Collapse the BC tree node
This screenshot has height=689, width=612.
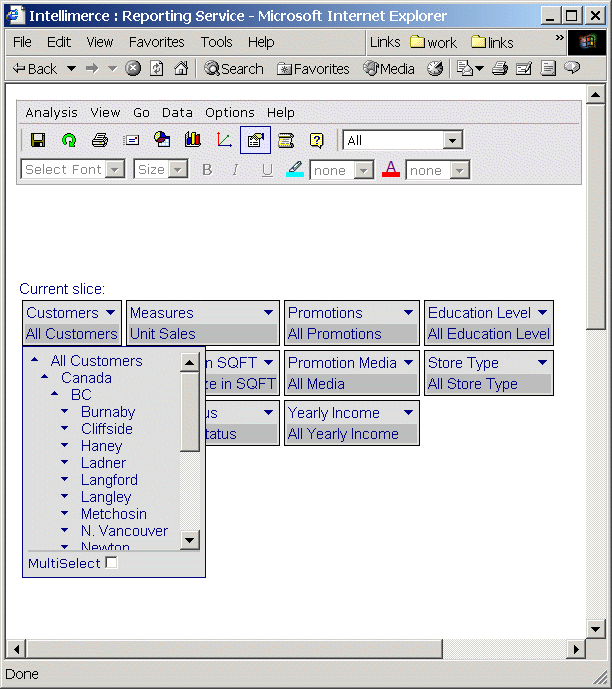(x=54, y=394)
